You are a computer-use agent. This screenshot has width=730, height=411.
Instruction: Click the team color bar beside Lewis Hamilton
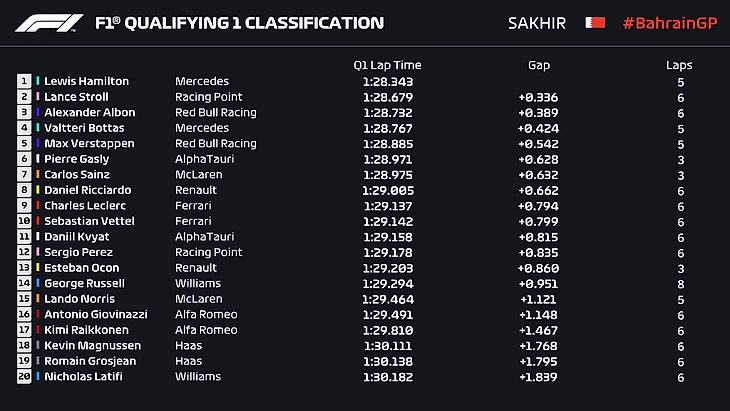(38, 81)
